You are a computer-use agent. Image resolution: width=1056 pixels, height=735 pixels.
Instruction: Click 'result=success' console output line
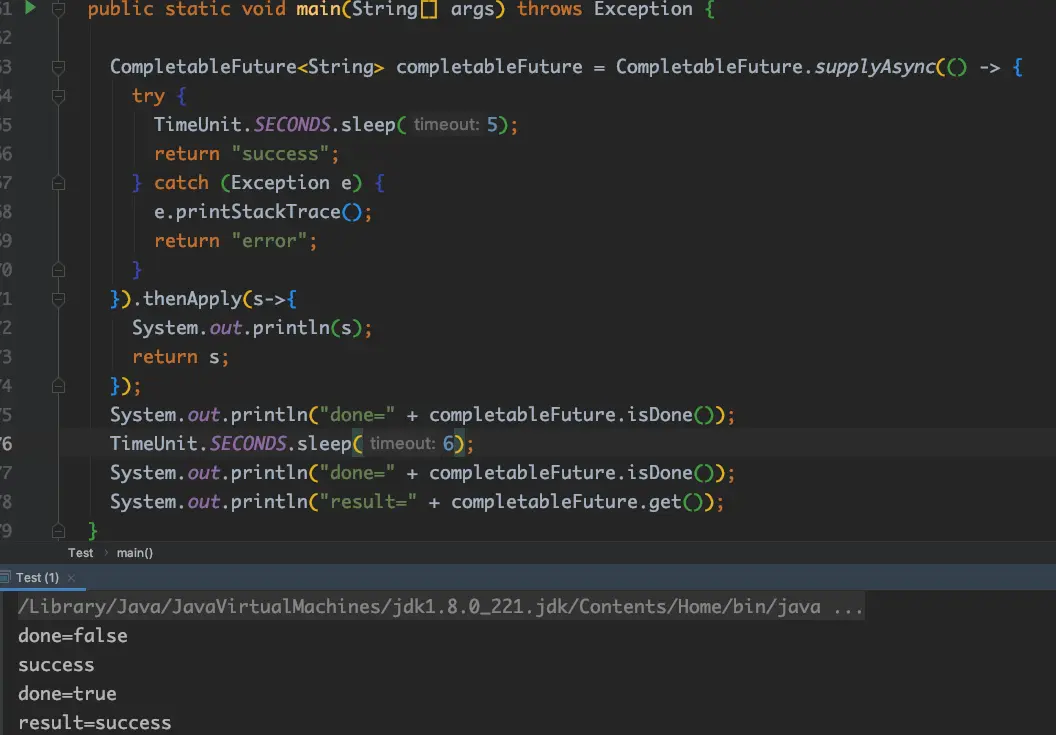tap(95, 722)
